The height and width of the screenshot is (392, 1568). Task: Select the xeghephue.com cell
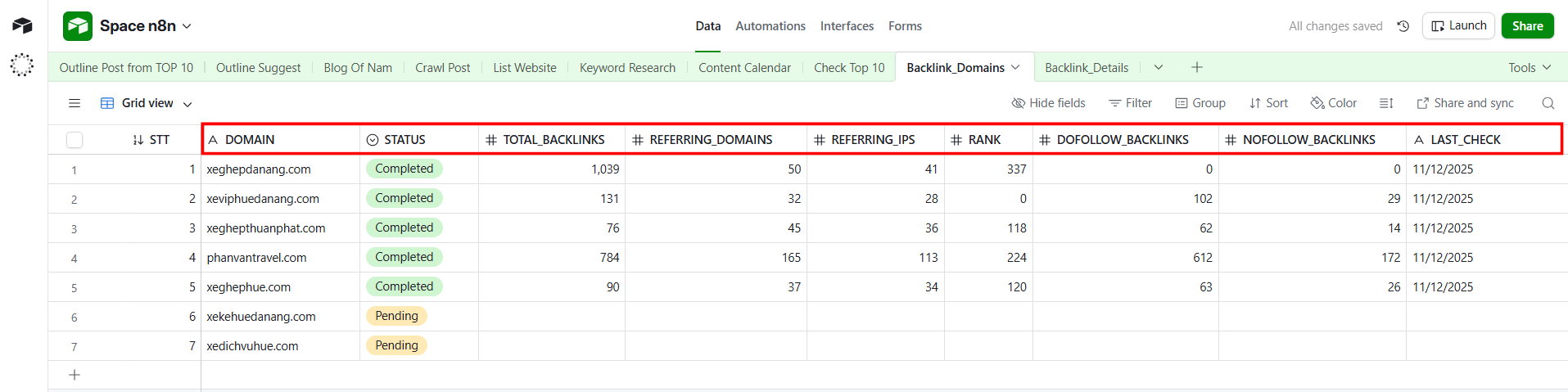pyautogui.click(x=281, y=287)
